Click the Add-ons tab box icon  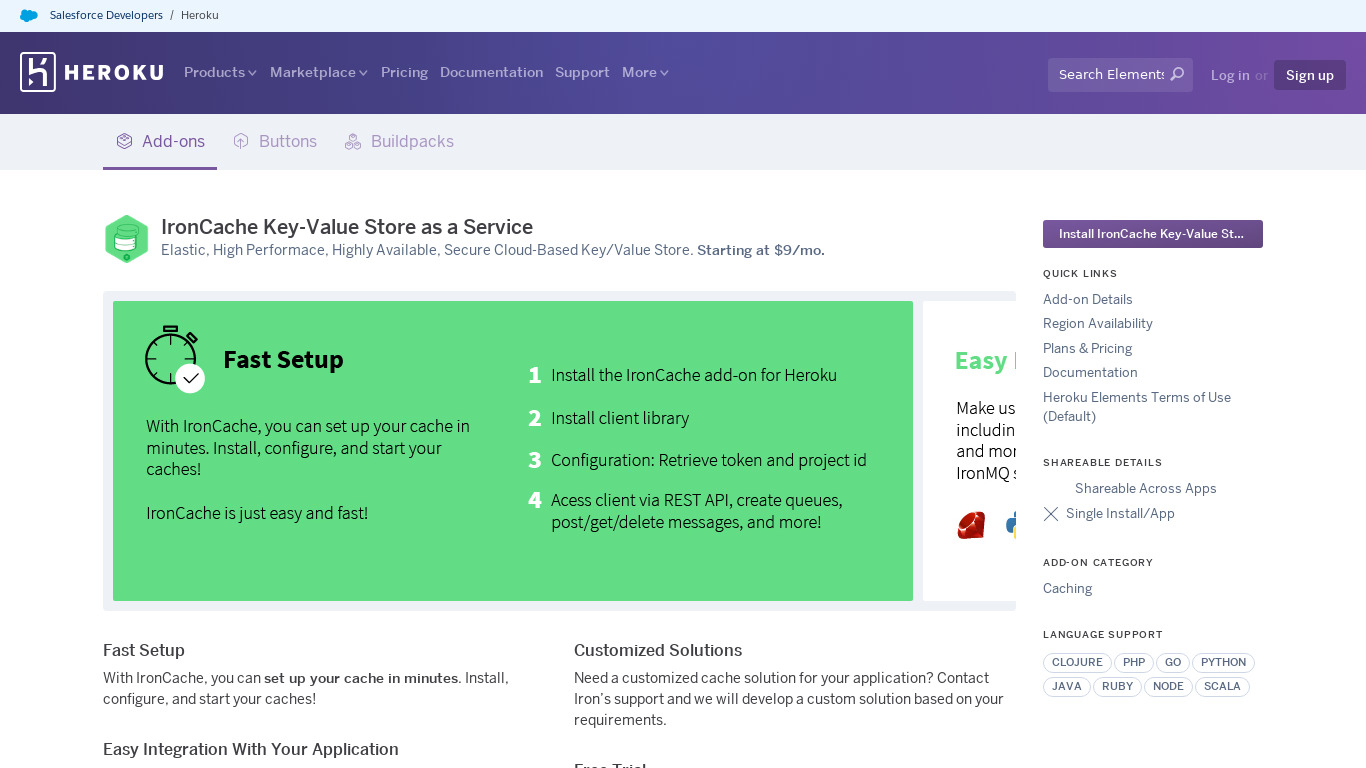[124, 141]
